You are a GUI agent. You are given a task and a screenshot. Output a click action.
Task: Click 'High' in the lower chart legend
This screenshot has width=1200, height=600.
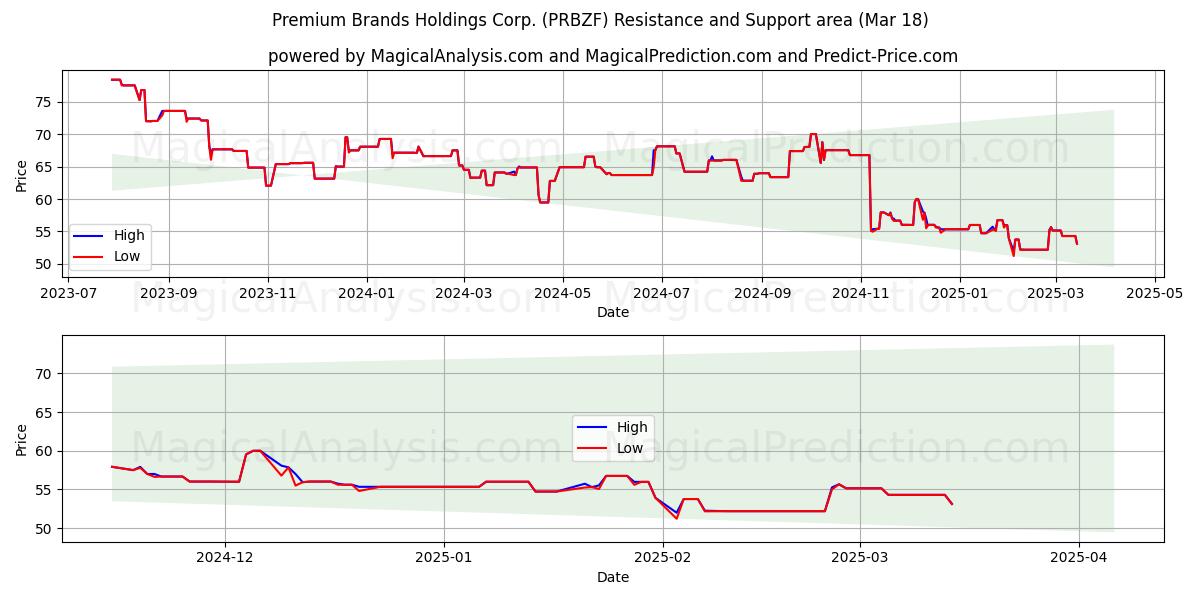(632, 427)
